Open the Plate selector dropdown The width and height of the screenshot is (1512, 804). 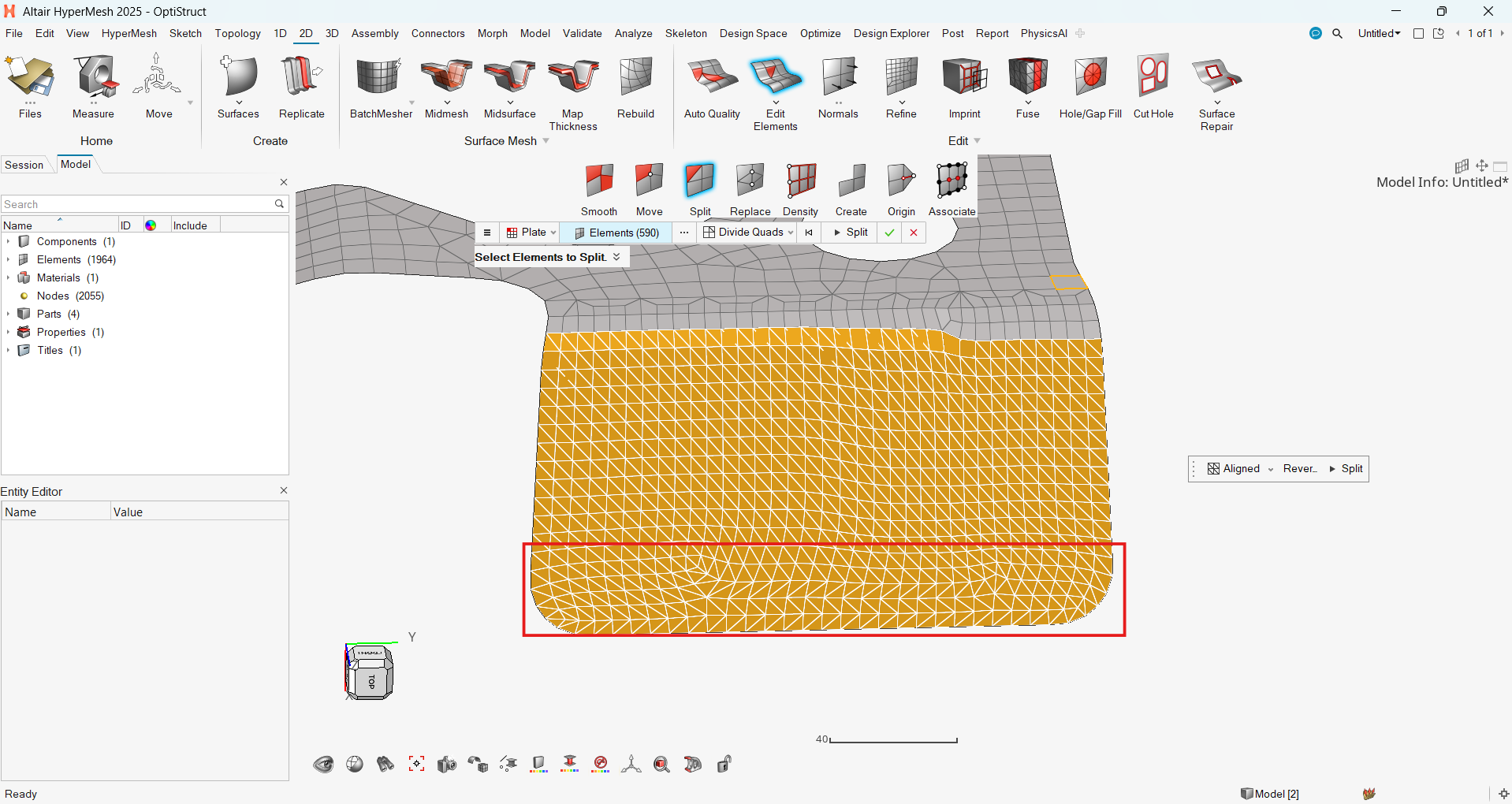pos(531,233)
